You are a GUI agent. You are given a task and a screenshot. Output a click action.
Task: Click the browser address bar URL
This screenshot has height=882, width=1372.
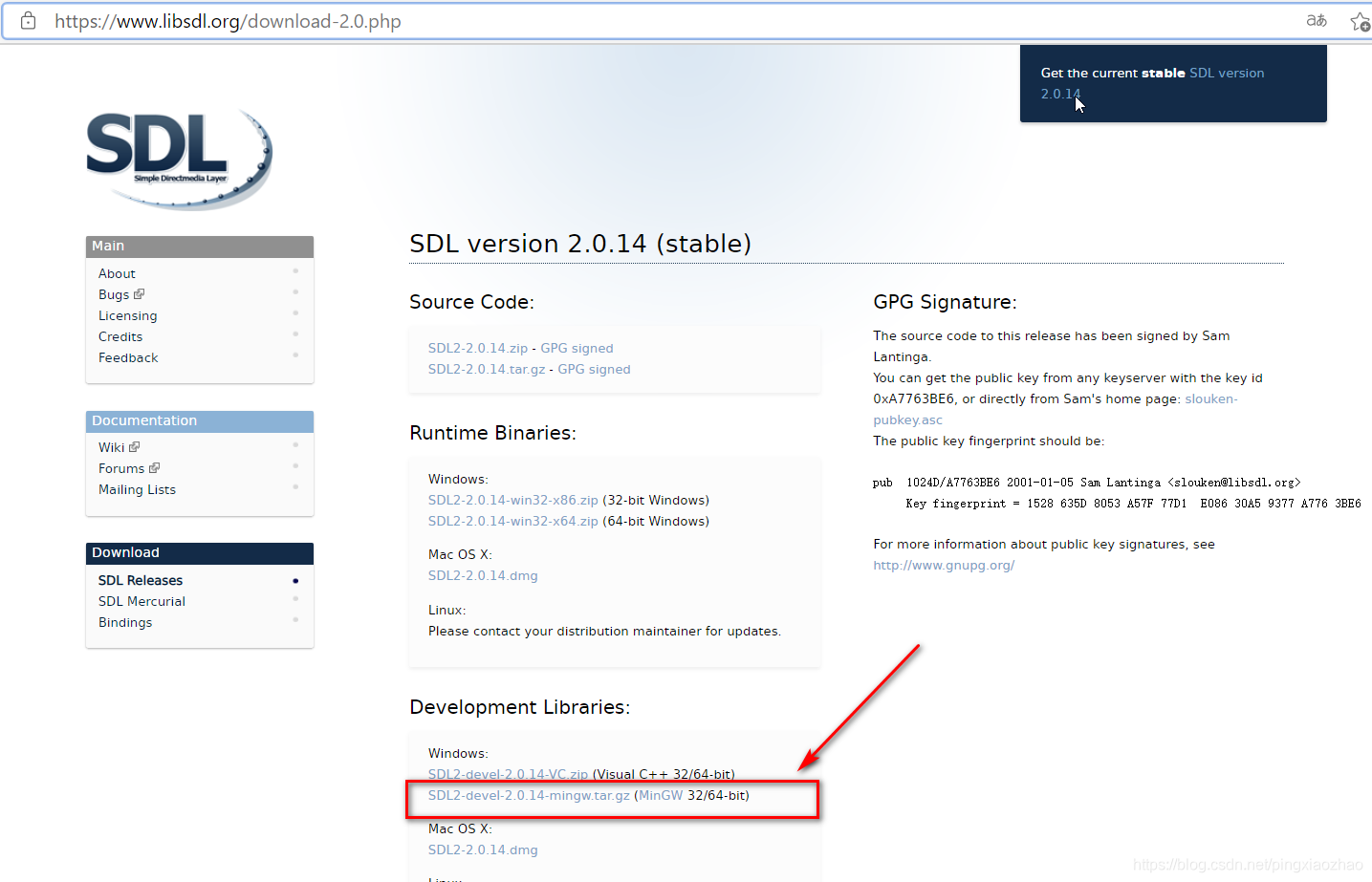(228, 21)
